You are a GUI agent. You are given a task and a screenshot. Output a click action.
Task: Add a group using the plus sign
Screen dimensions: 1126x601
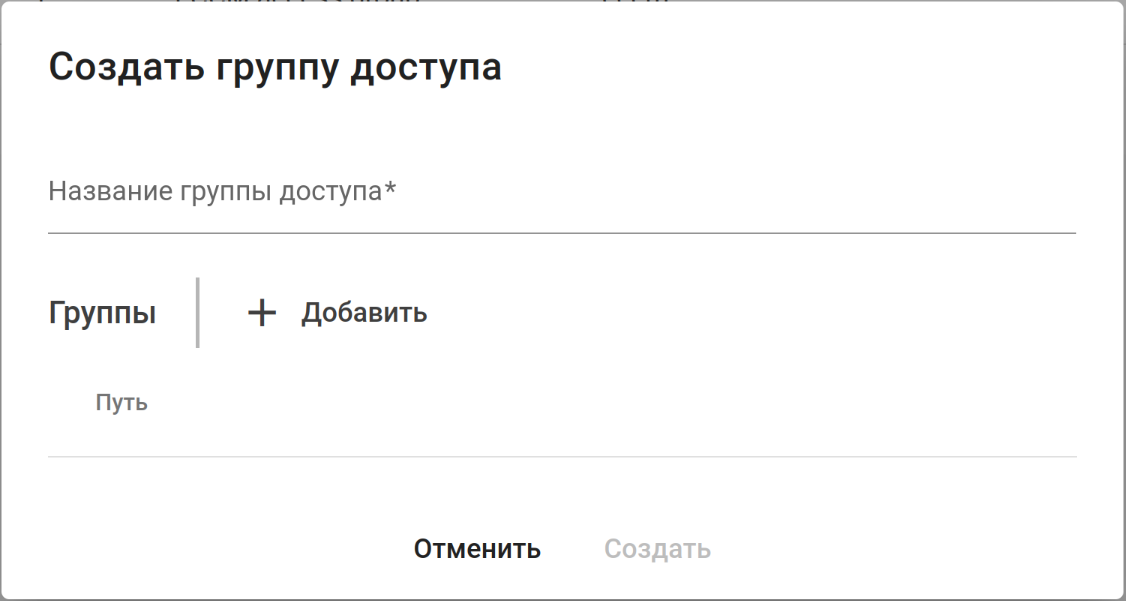tap(261, 313)
